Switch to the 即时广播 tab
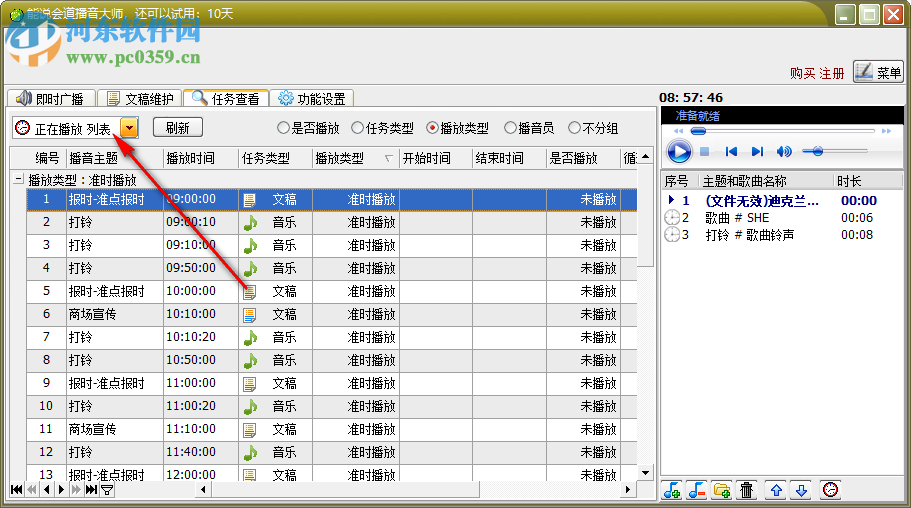911x508 pixels. point(51,99)
